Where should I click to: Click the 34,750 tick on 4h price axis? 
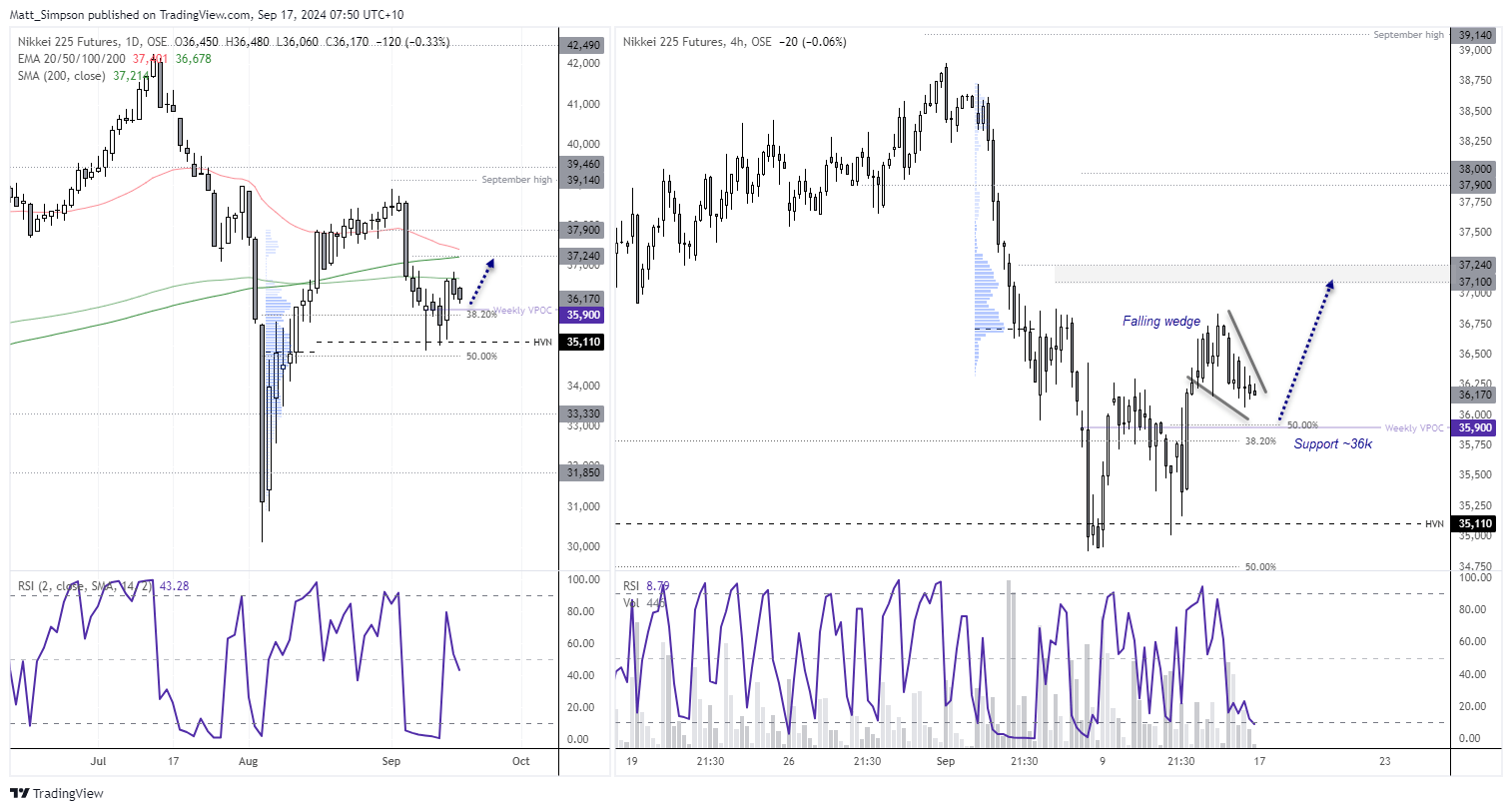tap(1476, 566)
